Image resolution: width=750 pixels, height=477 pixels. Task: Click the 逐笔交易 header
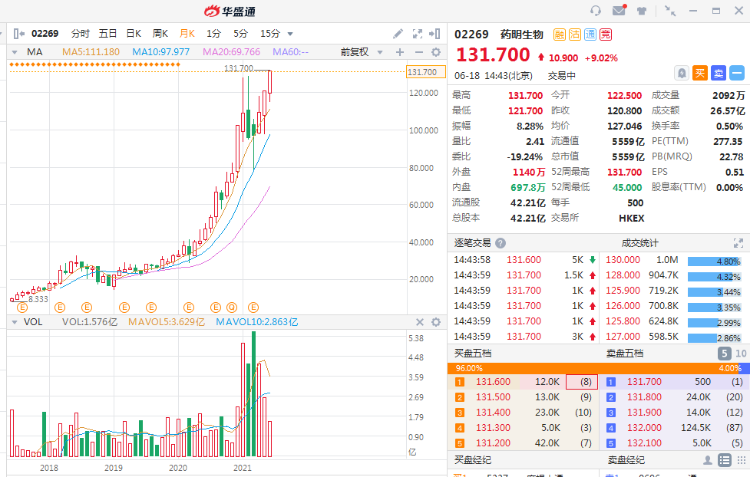(473, 243)
